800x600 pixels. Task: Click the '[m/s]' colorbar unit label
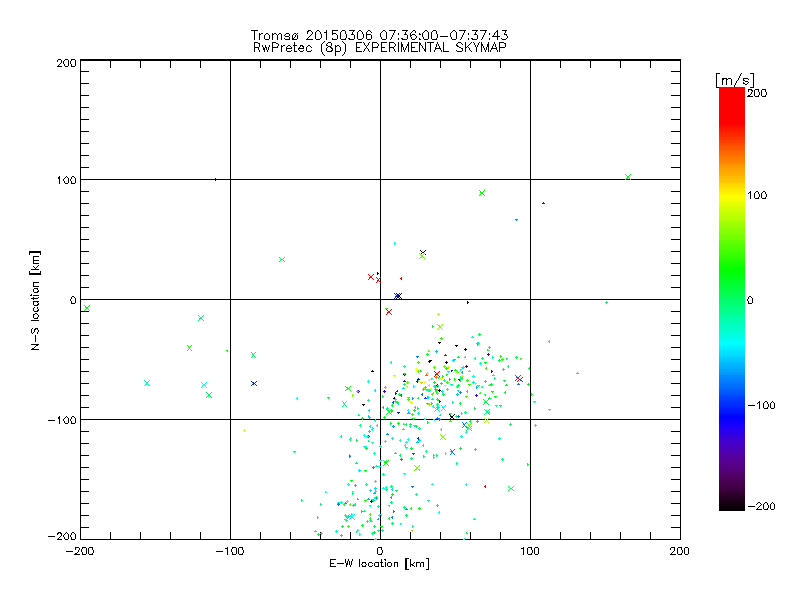point(734,80)
